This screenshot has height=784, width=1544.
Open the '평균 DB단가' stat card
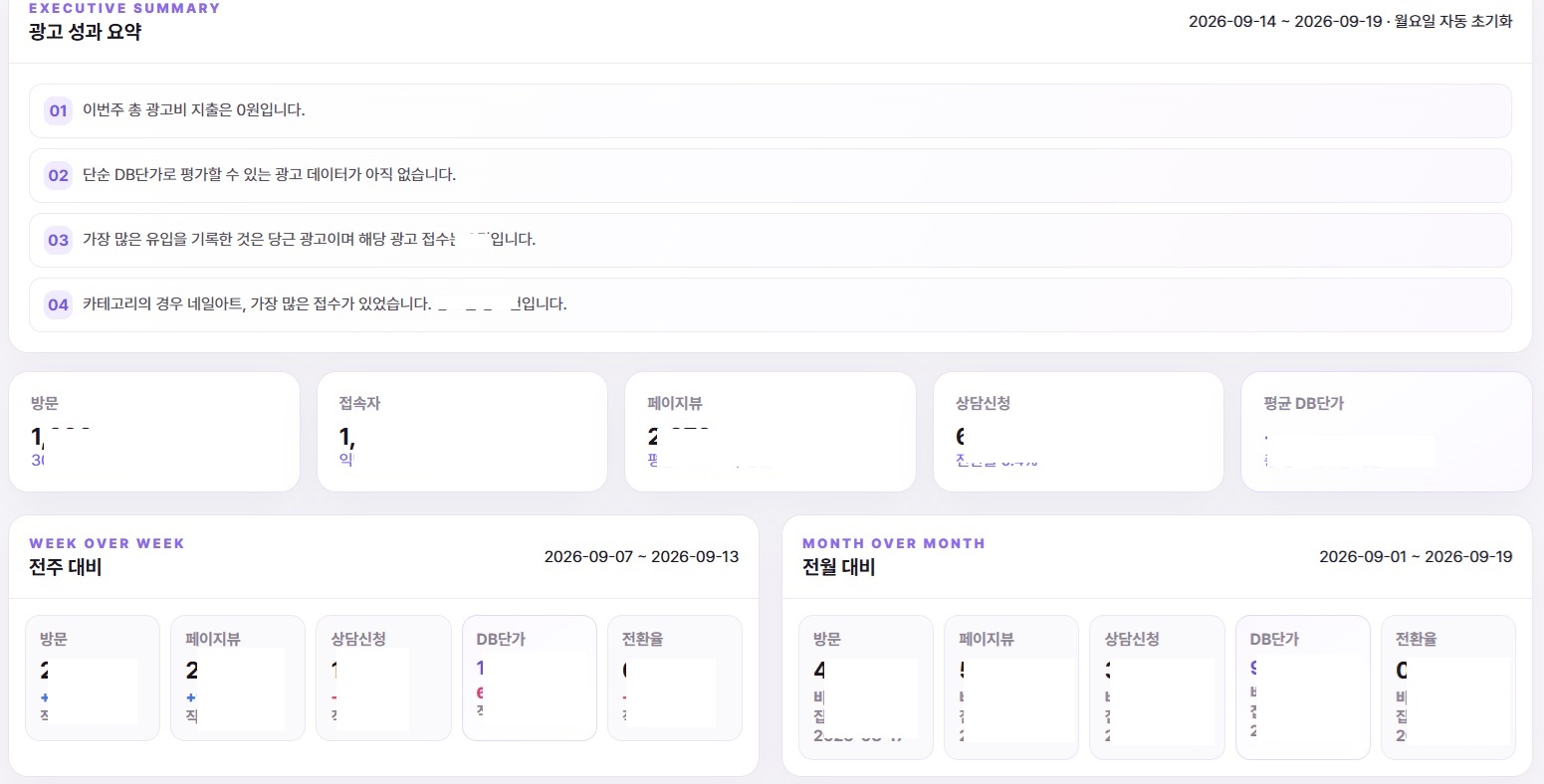click(x=1387, y=432)
